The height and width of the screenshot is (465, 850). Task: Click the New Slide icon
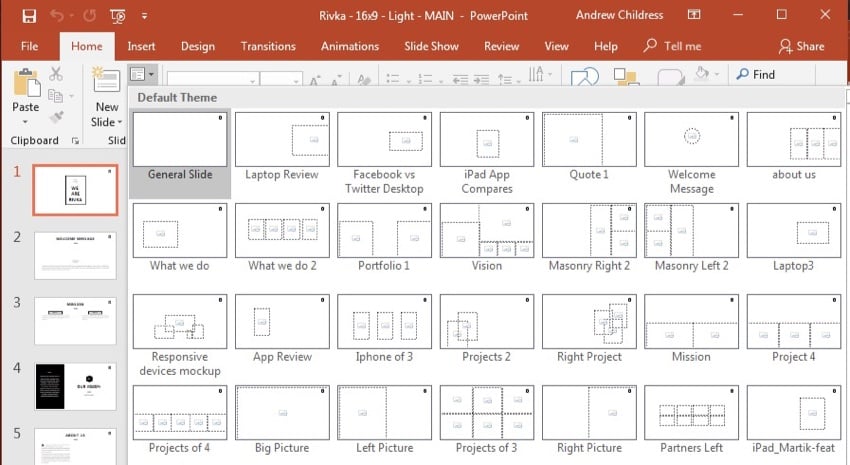pyautogui.click(x=106, y=80)
